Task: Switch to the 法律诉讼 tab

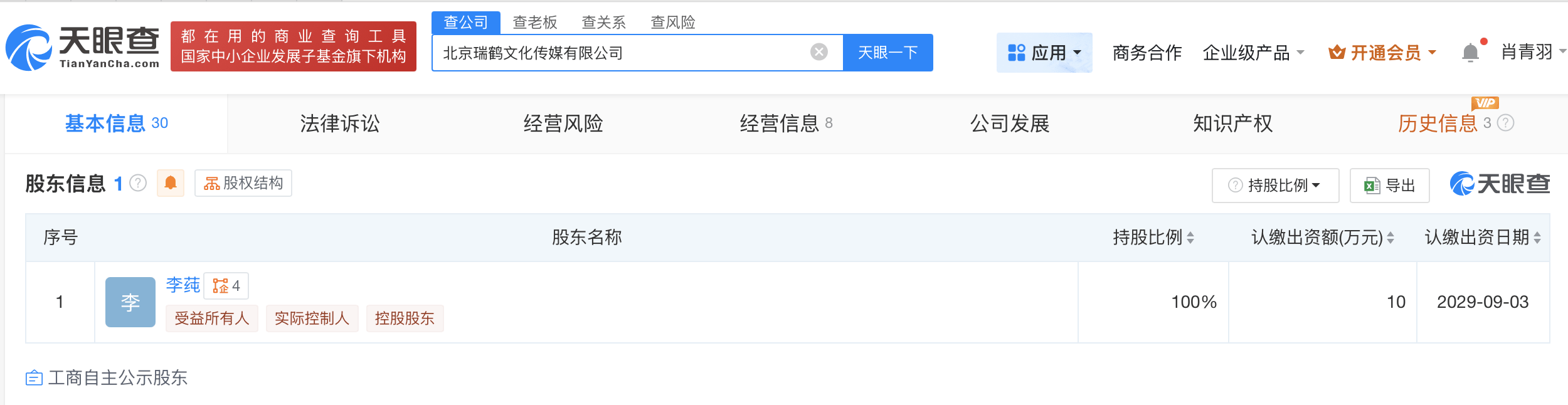Action: 340,124
